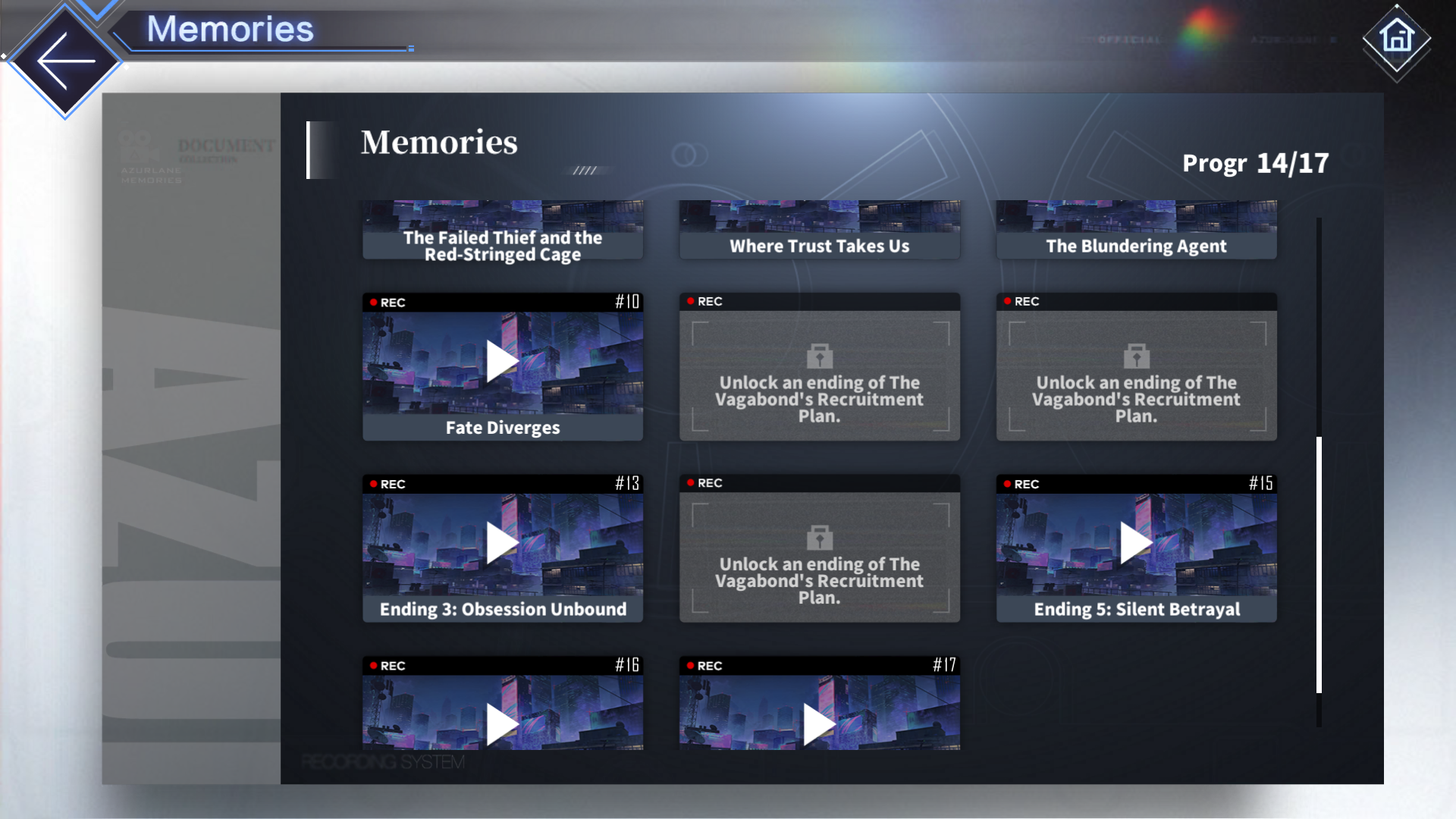
Task: Go to home via house icon
Action: 1397,37
